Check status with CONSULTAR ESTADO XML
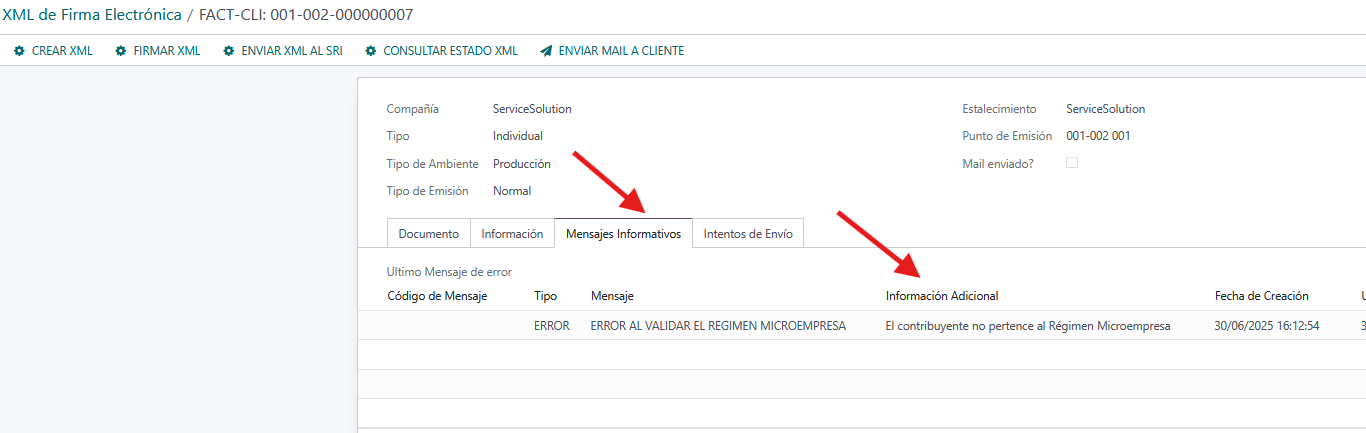The image size is (1366, 433). coord(441,51)
